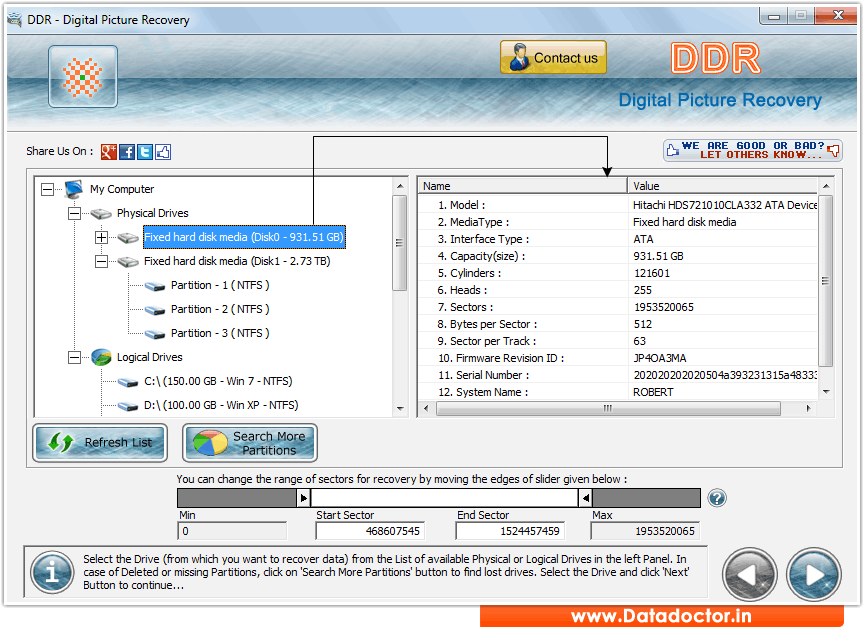Image resolution: width=864 pixels, height=627 pixels.
Task: Expand the Disk0 fixed hard disk node
Action: (x=101, y=237)
